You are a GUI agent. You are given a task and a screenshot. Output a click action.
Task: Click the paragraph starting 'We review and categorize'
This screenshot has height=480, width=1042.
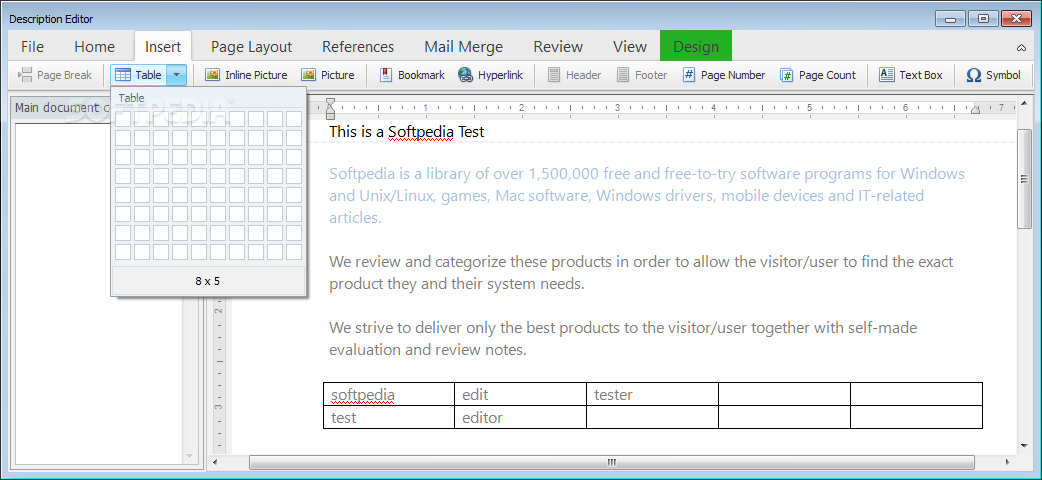[642, 273]
